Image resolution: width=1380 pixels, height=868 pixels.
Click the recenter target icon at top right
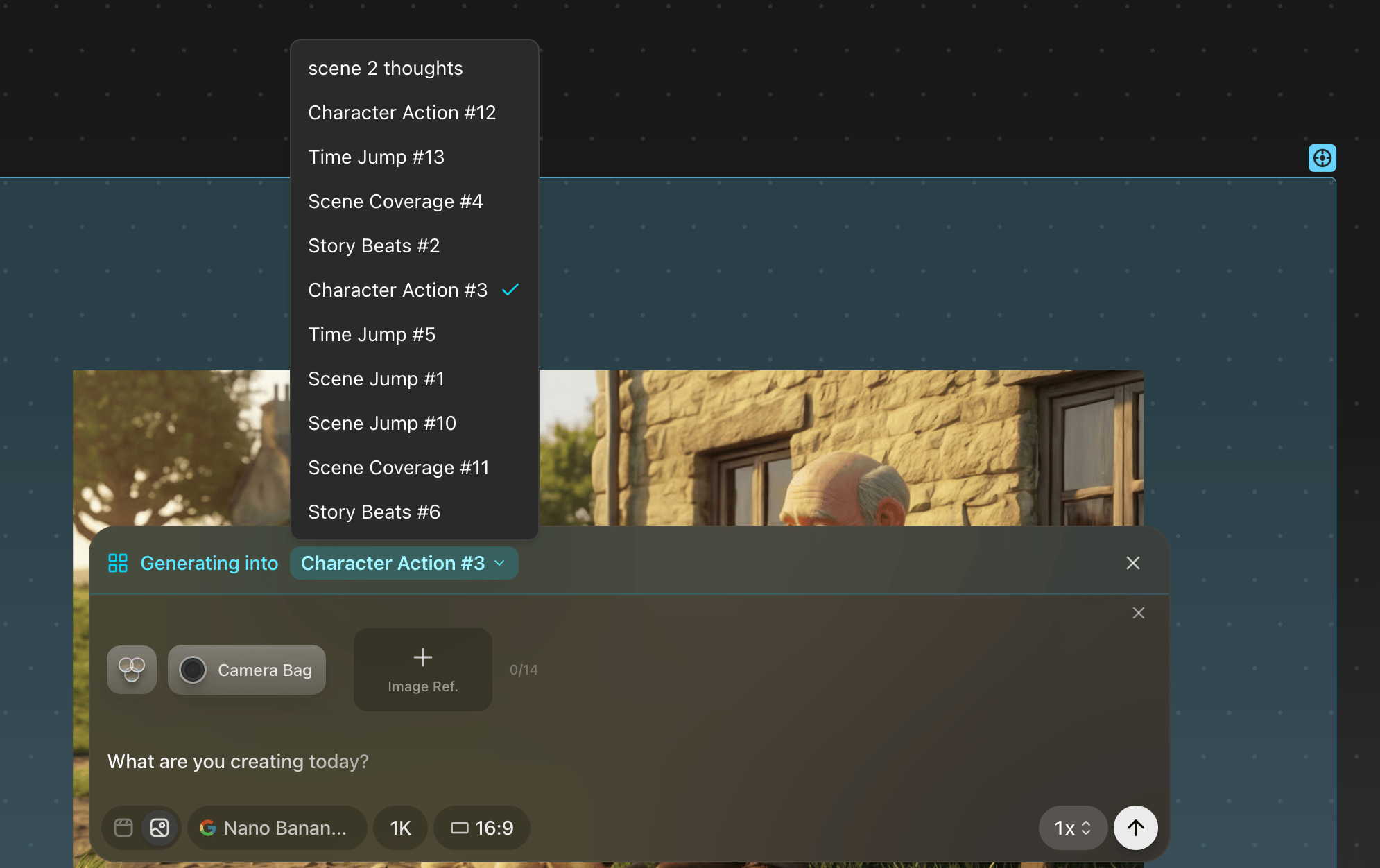(1322, 158)
